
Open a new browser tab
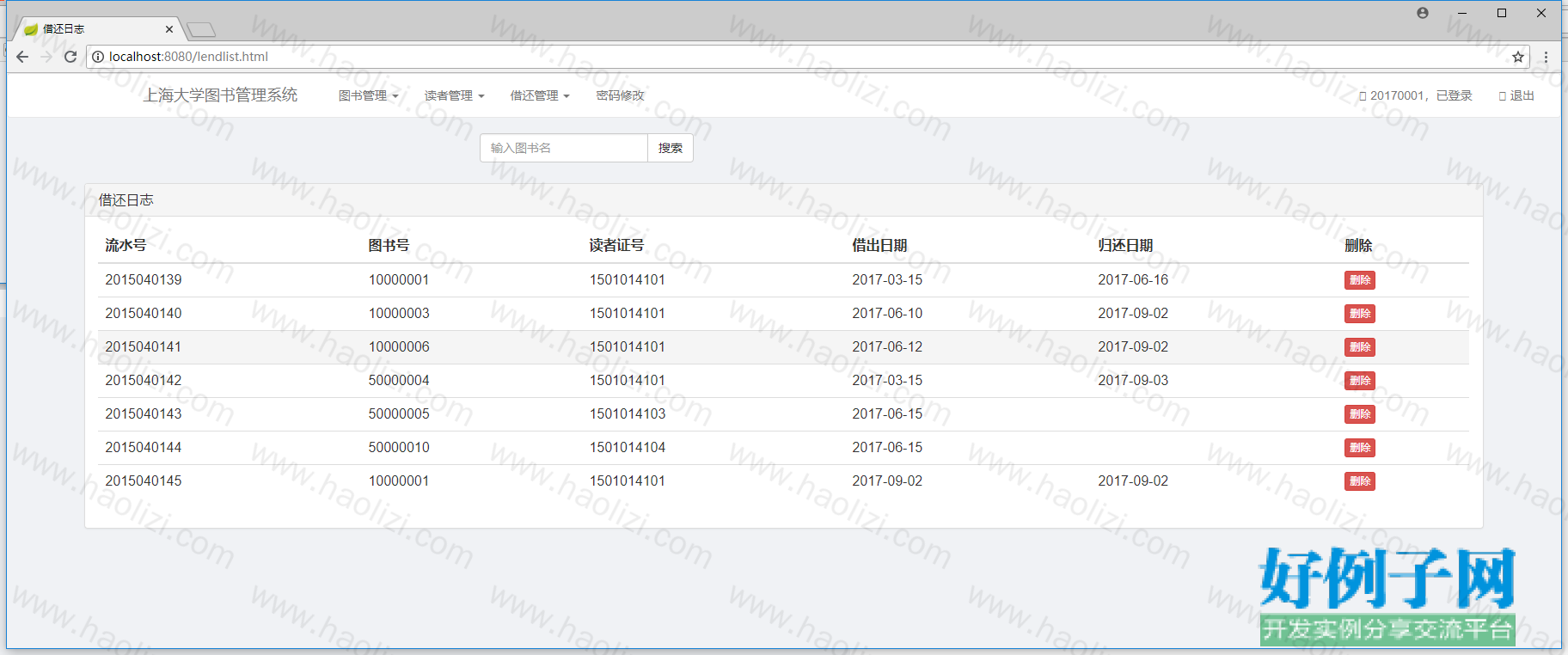coord(201,30)
